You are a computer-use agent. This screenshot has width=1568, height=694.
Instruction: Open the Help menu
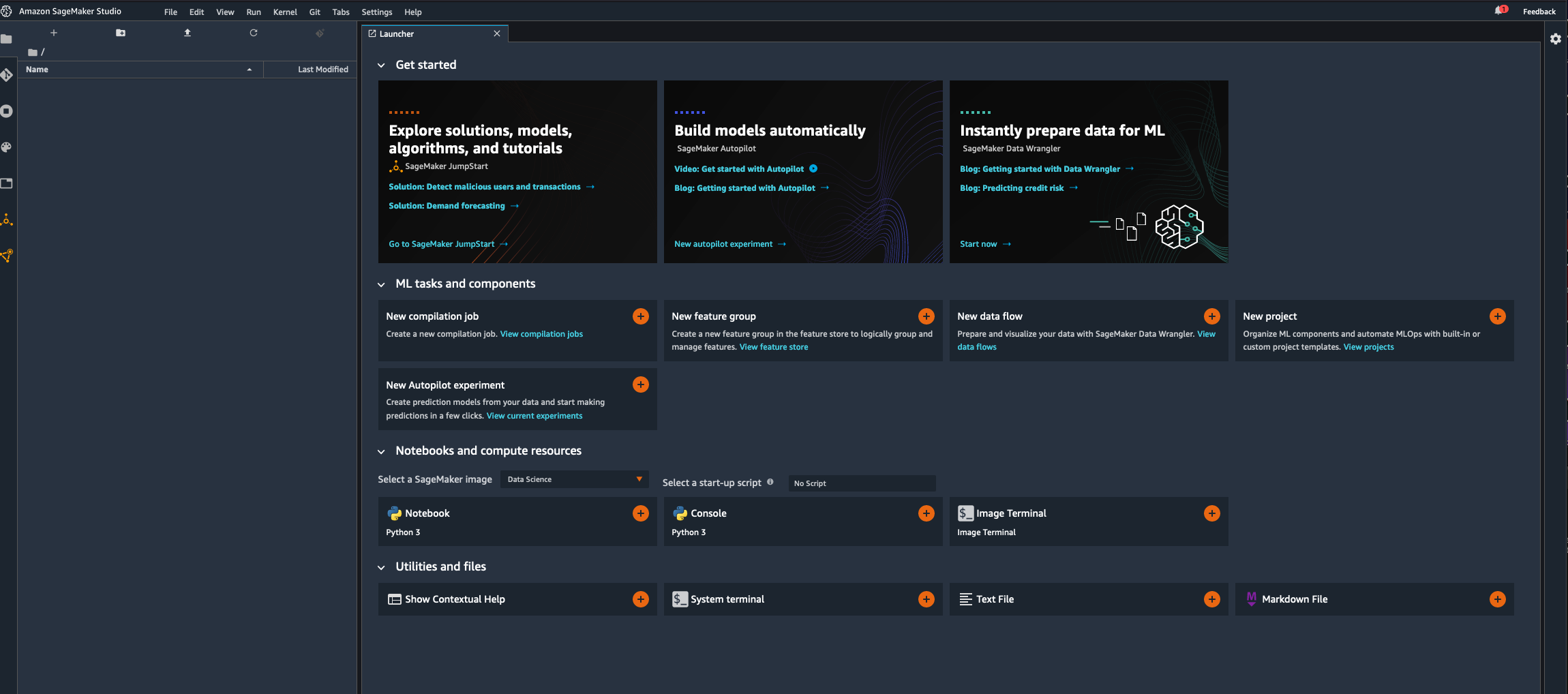(413, 12)
